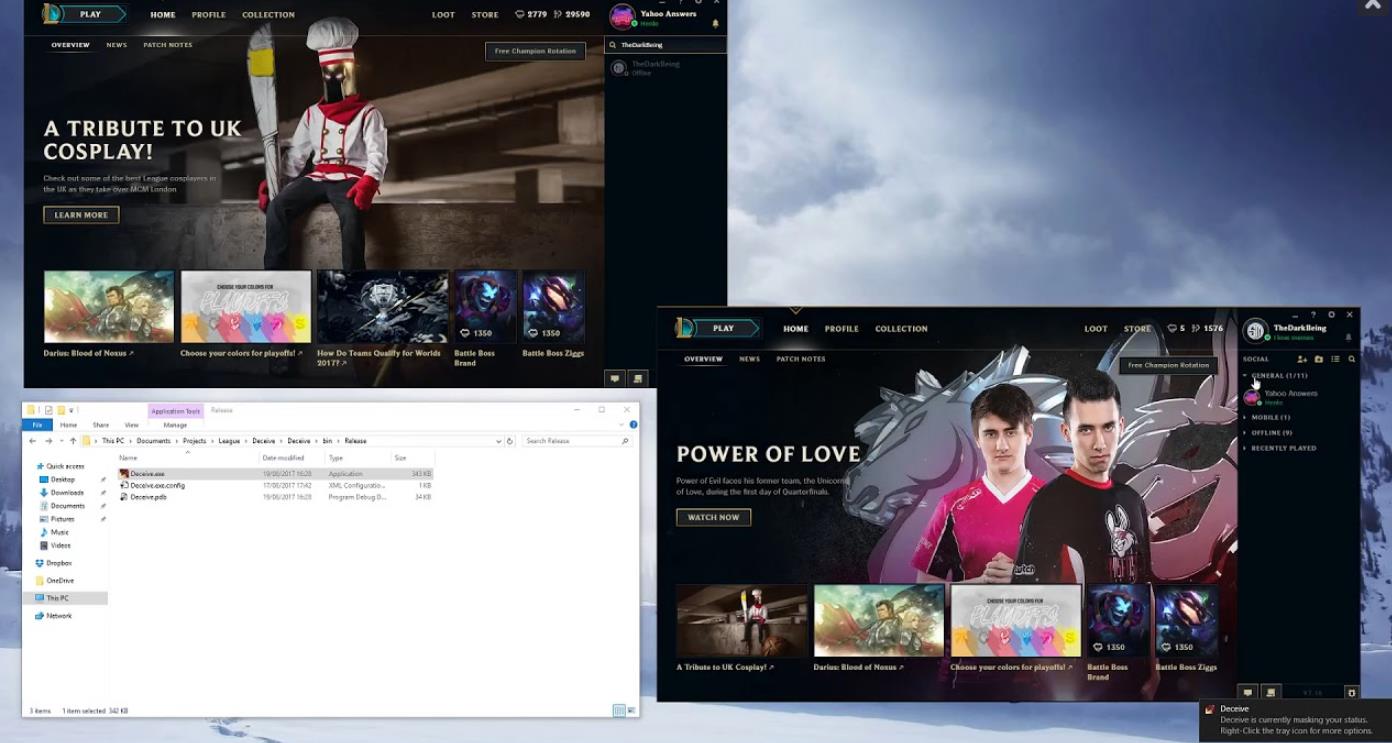This screenshot has width=1392, height=743.
Task: Click LEARN MORE on UK Cosplay banner
Action: coord(81,215)
